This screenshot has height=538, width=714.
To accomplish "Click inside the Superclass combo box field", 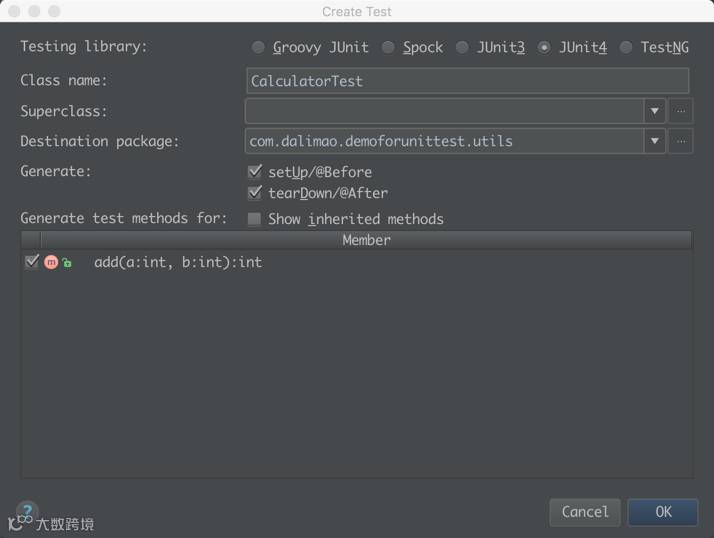I will 444,111.
